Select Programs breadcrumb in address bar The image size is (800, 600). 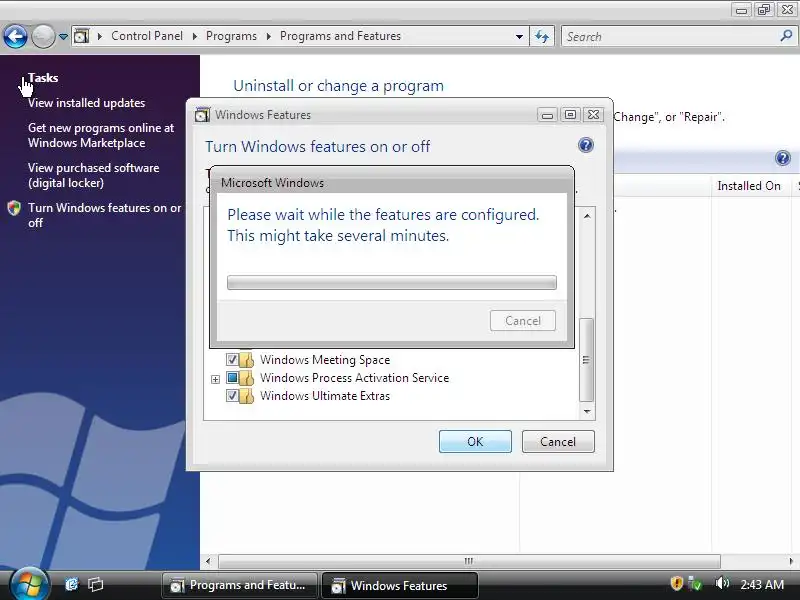(x=231, y=36)
